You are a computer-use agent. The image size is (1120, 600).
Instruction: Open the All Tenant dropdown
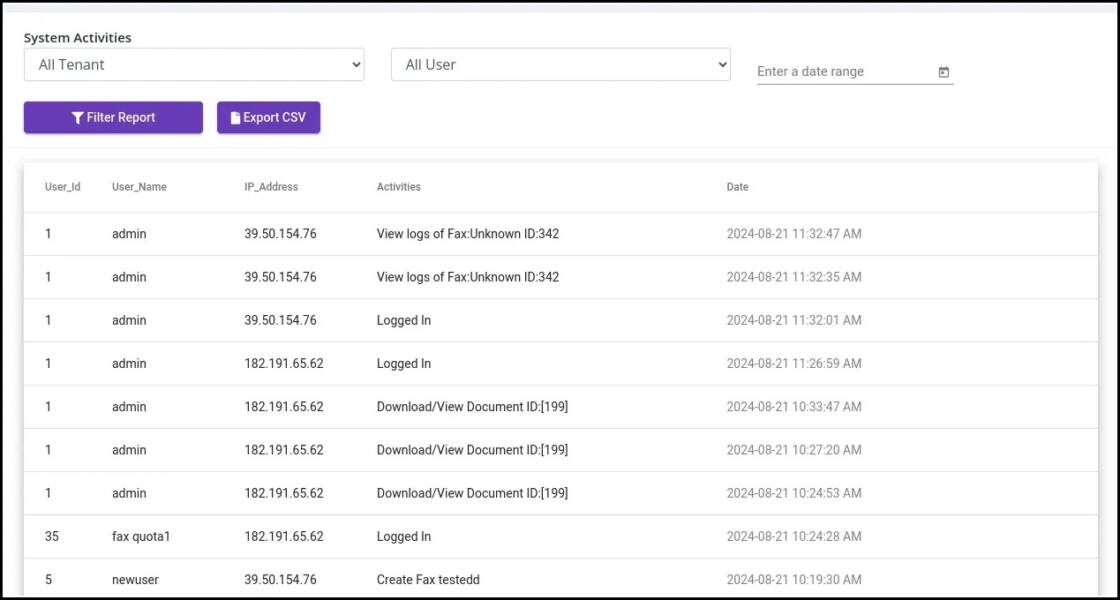[x=194, y=64]
